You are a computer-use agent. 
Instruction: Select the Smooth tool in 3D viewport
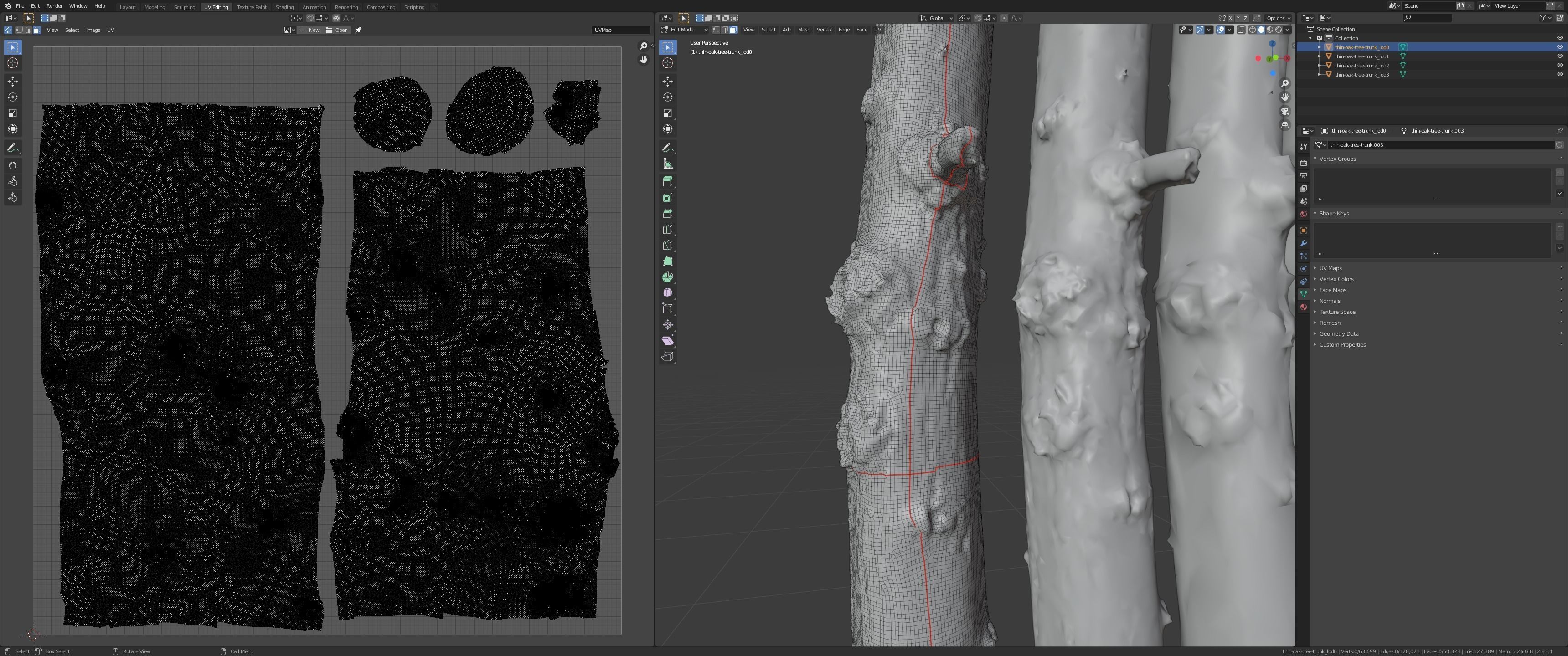[x=668, y=293]
